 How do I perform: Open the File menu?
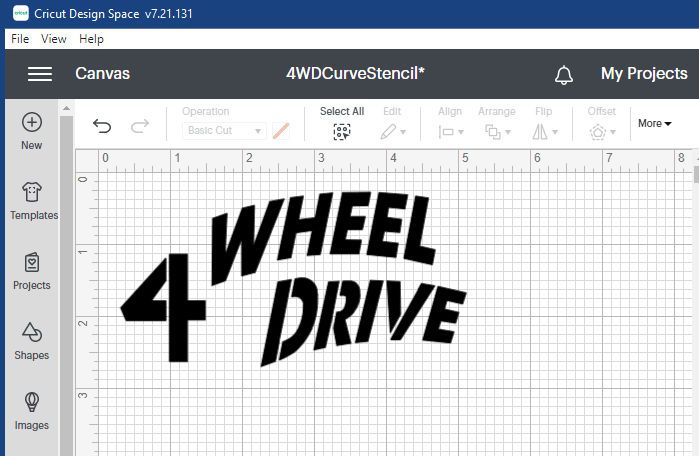coord(20,39)
